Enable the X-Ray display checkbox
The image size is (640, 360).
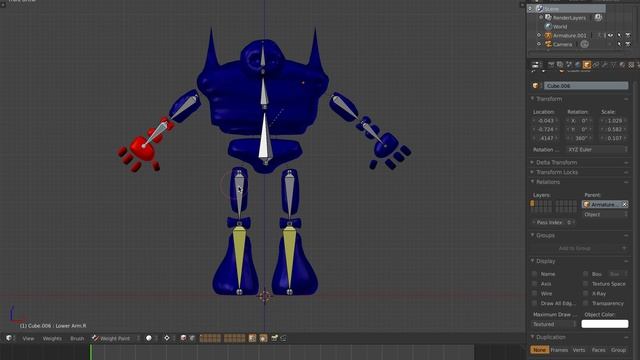point(586,293)
